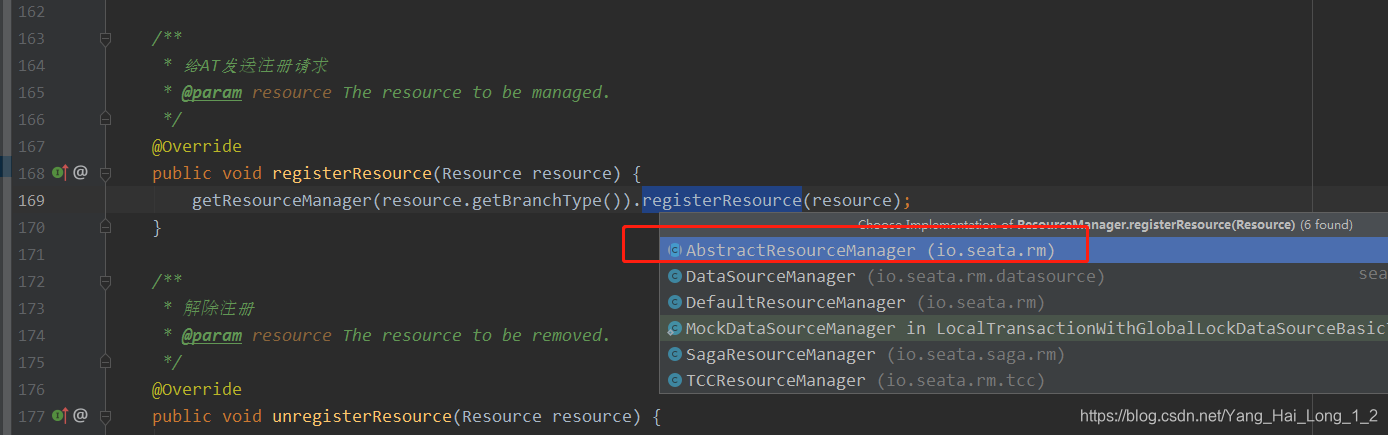
Task: Click the 'void' keyword on line 177
Action: pos(242,415)
